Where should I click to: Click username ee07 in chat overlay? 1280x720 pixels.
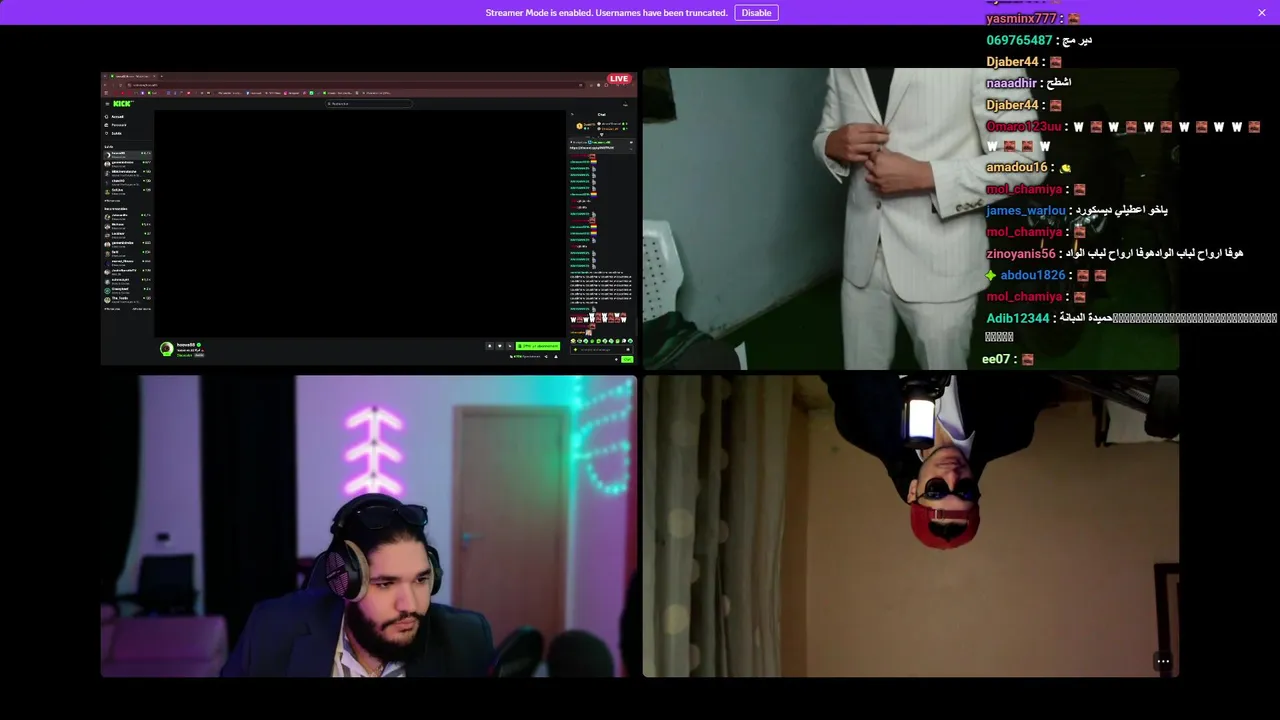(996, 359)
